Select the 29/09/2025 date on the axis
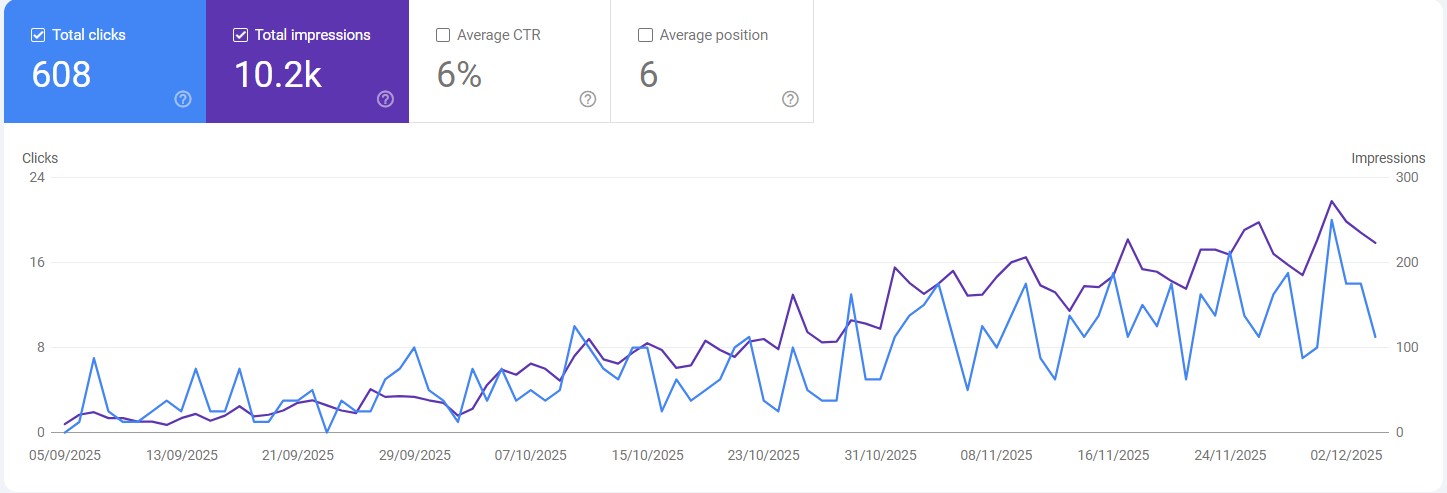The height and width of the screenshot is (493, 1447). tap(414, 455)
